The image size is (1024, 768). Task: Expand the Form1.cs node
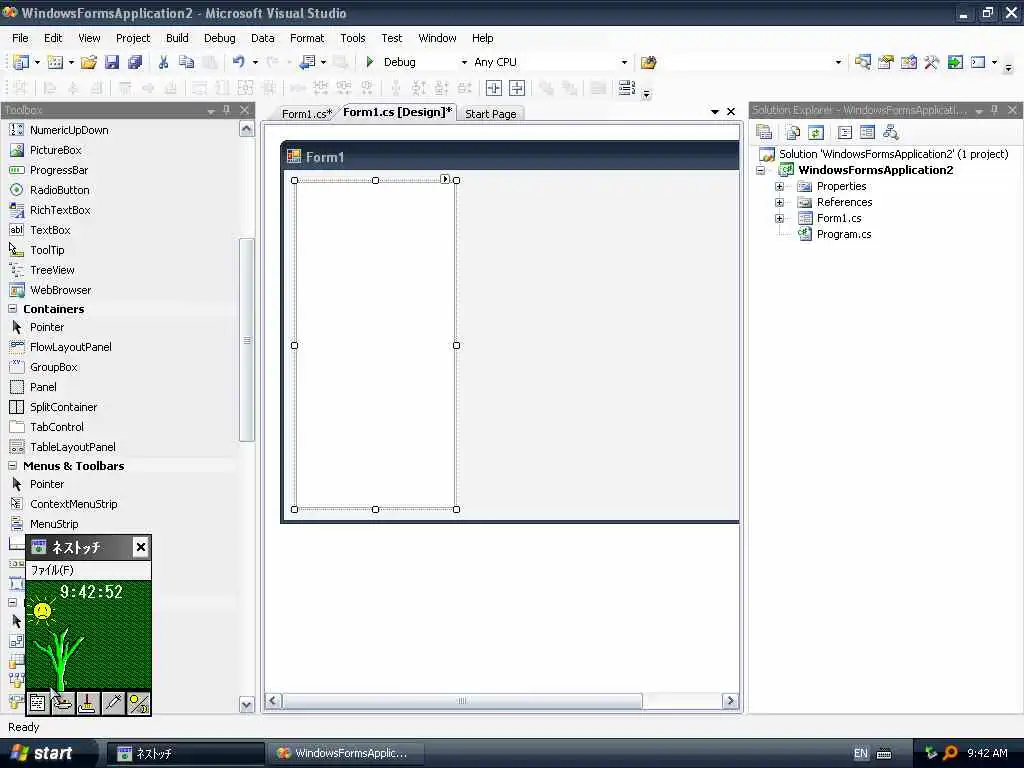779,218
